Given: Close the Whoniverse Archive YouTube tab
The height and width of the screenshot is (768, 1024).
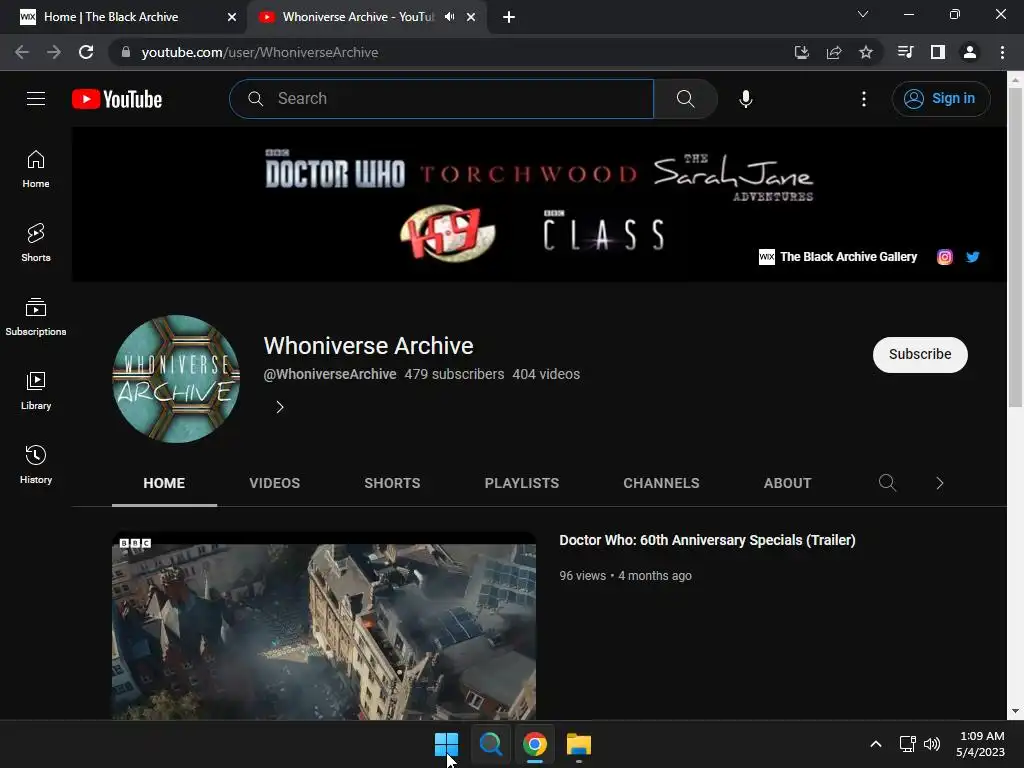Looking at the screenshot, I should [x=471, y=17].
